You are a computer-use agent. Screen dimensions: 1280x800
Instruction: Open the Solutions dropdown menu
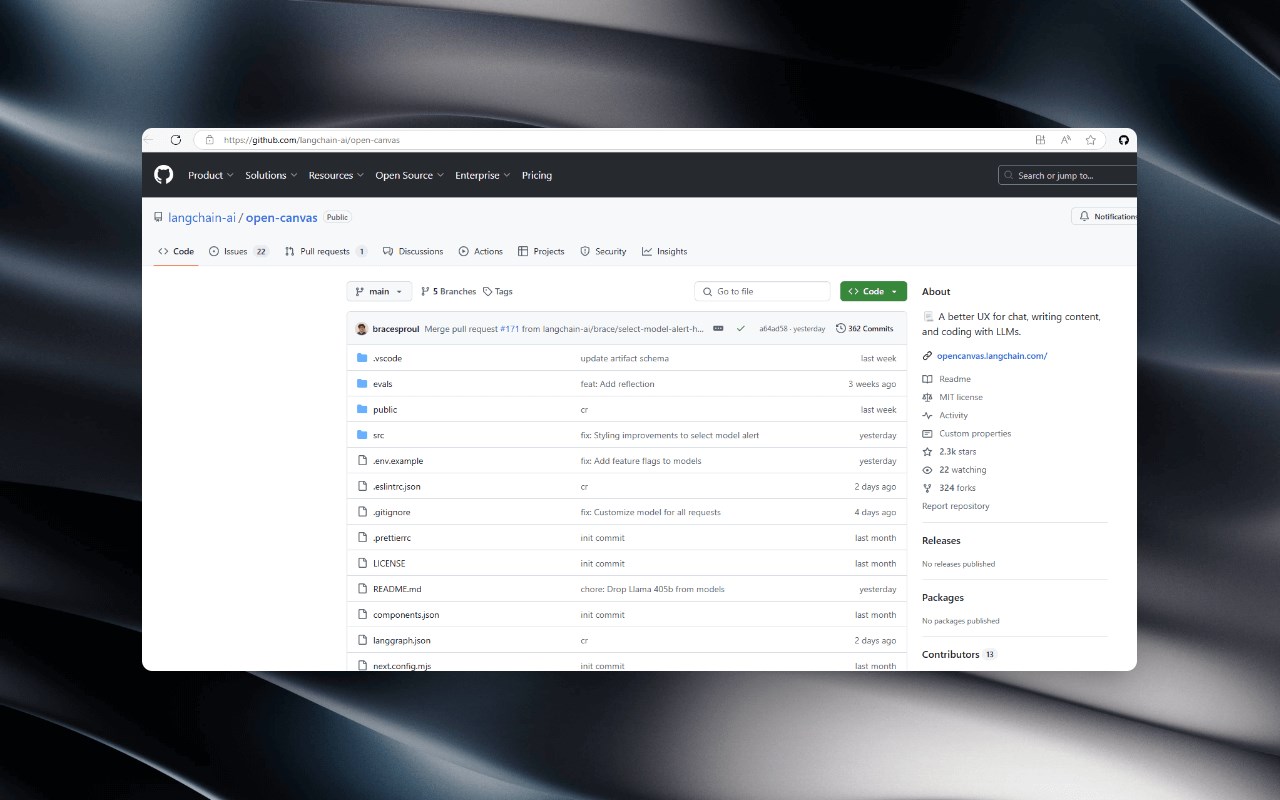coord(271,175)
